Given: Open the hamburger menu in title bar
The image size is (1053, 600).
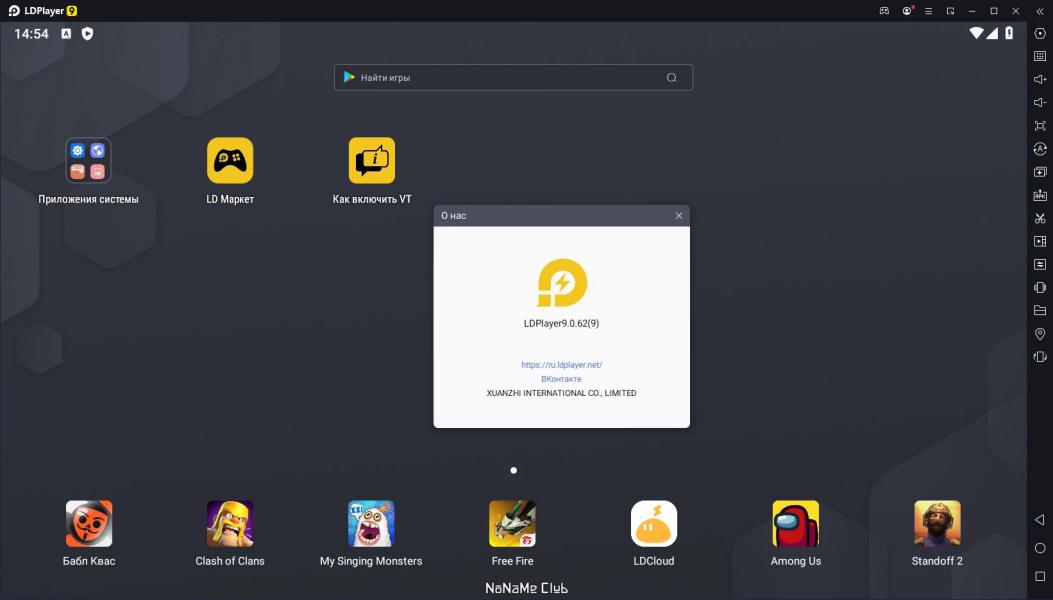Looking at the screenshot, I should pyautogui.click(x=929, y=11).
